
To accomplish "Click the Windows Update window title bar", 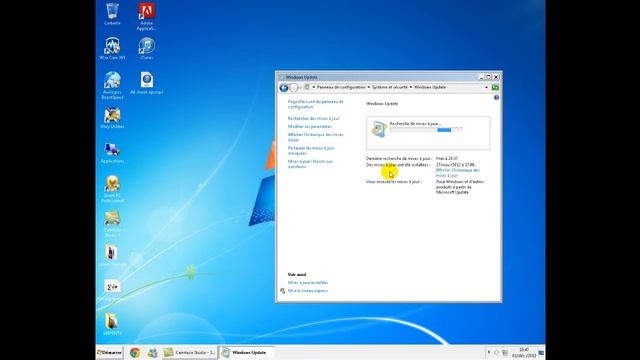I will (x=378, y=77).
